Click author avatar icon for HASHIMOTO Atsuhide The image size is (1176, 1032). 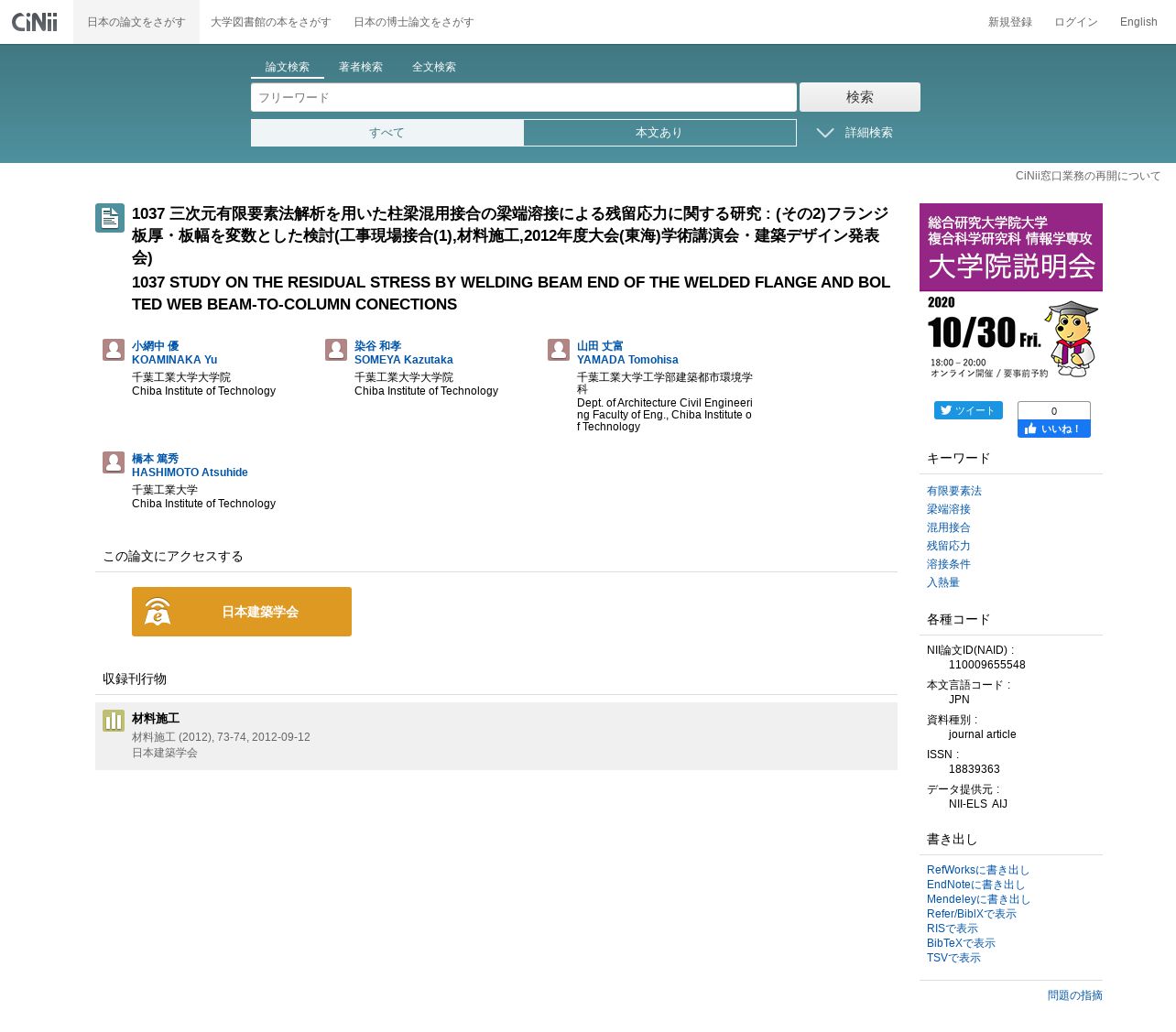(114, 462)
